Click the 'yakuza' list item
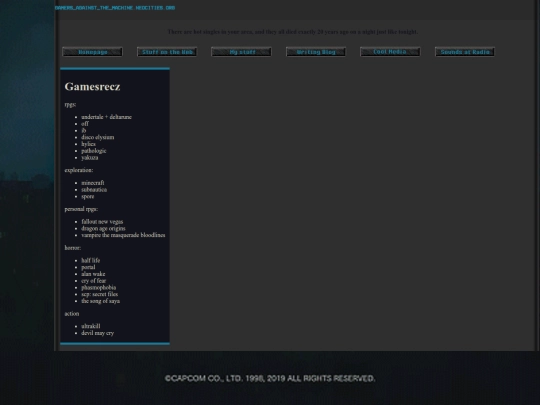Screen dimensions: 540x405 click(x=90, y=157)
